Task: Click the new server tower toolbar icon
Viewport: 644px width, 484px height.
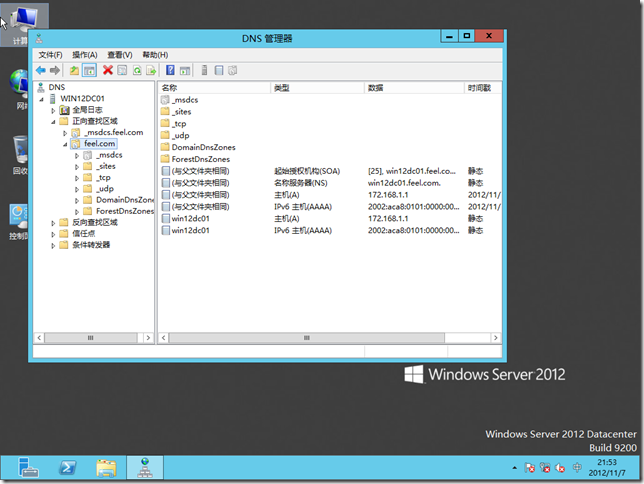Action: [204, 71]
